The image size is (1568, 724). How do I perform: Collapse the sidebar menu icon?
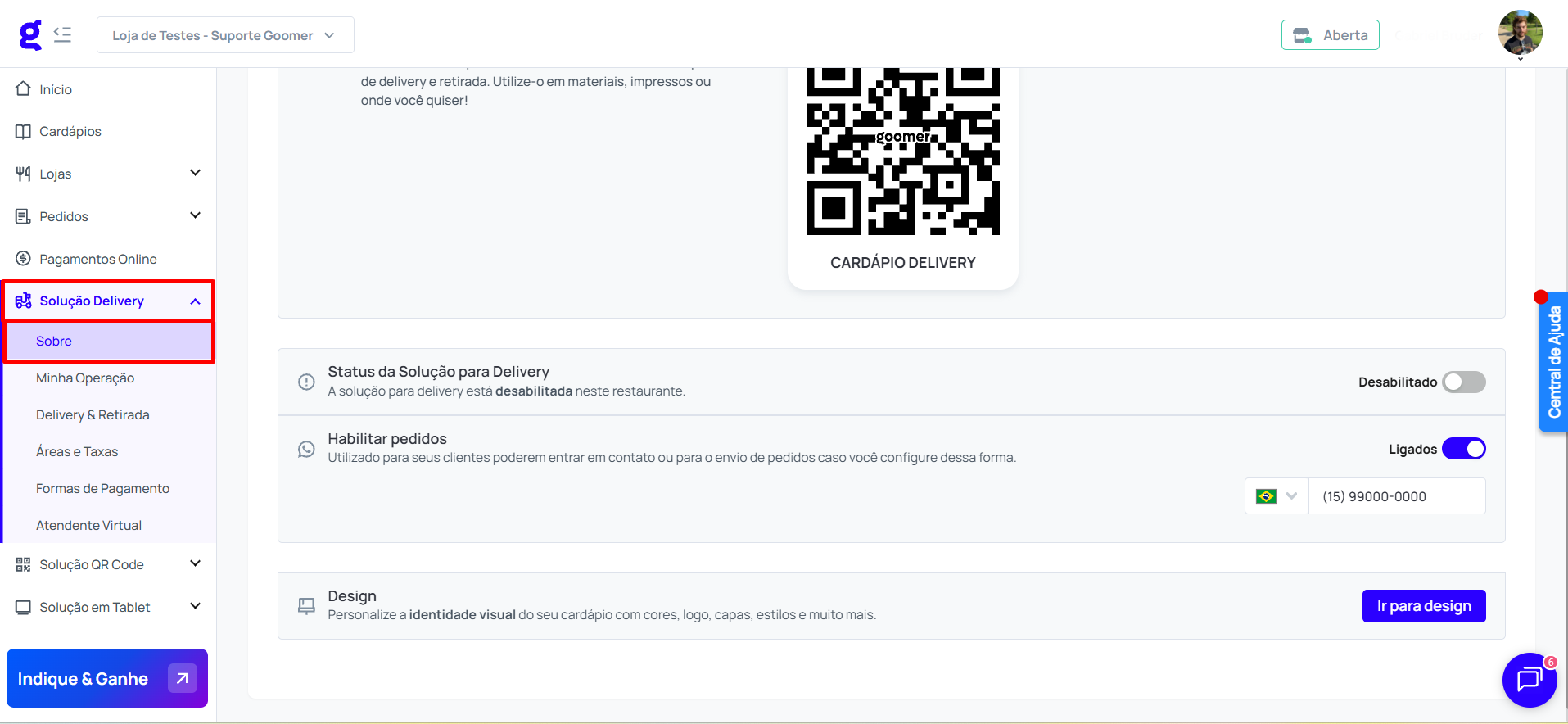coord(62,35)
